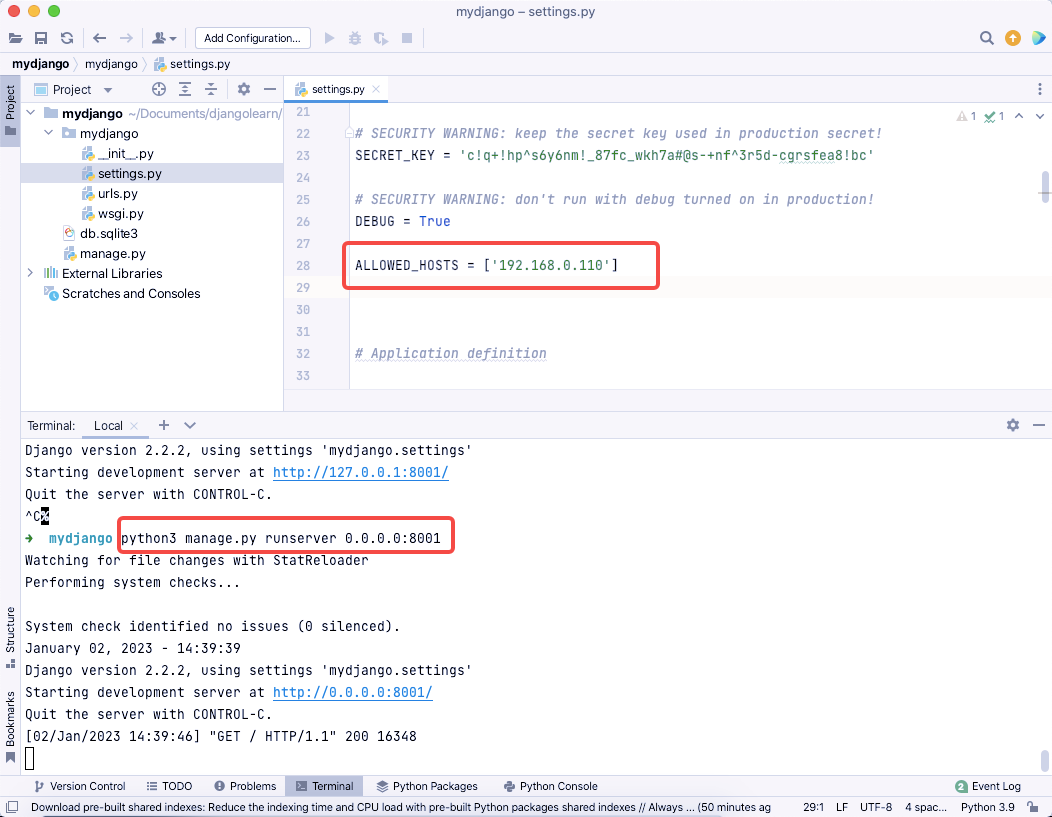Click the Debug bug icon
This screenshot has height=817, width=1052.
355,38
